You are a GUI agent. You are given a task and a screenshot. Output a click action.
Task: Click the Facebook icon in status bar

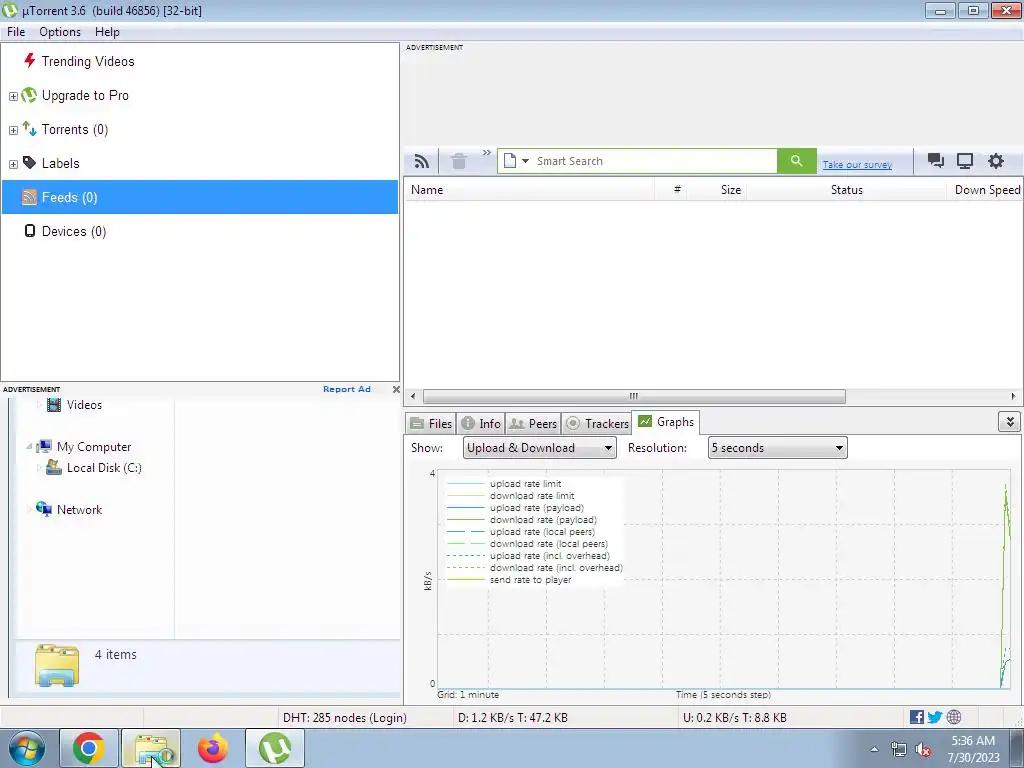tap(917, 717)
